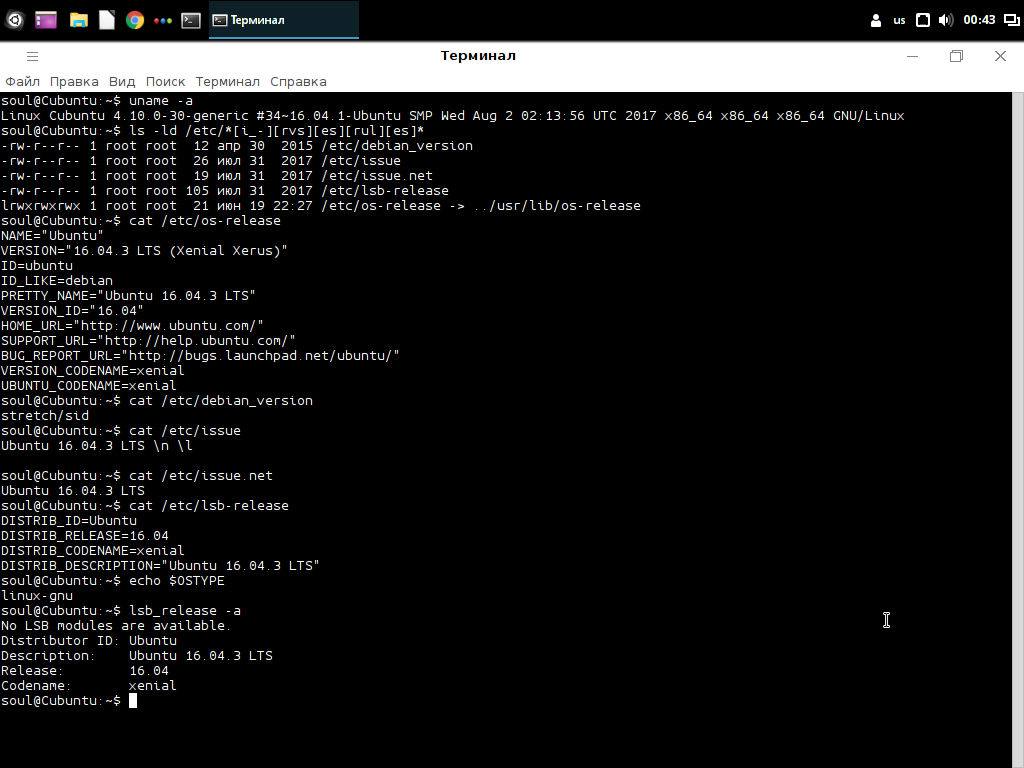The image size is (1024, 768).
Task: Launch terminal from panel launcher icon
Action: pyautogui.click(x=191, y=20)
